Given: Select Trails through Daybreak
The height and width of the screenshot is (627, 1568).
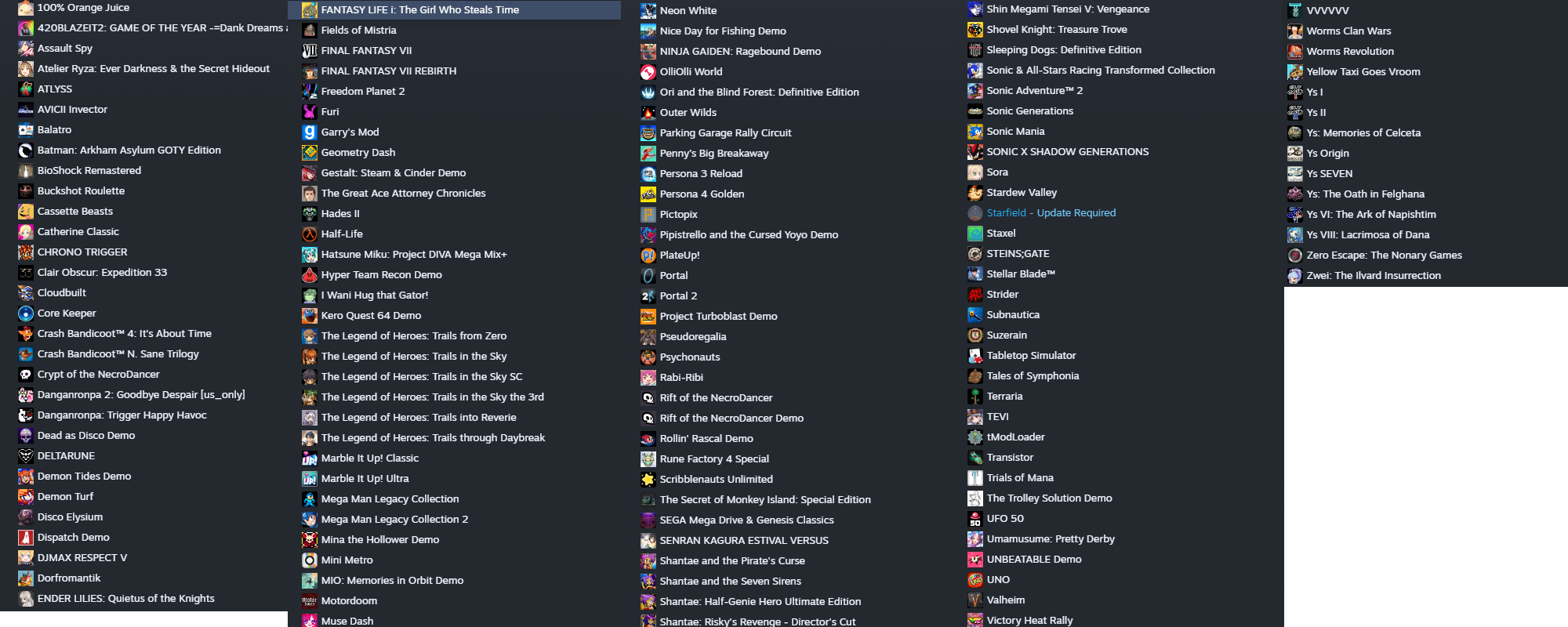Looking at the screenshot, I should coord(433,438).
